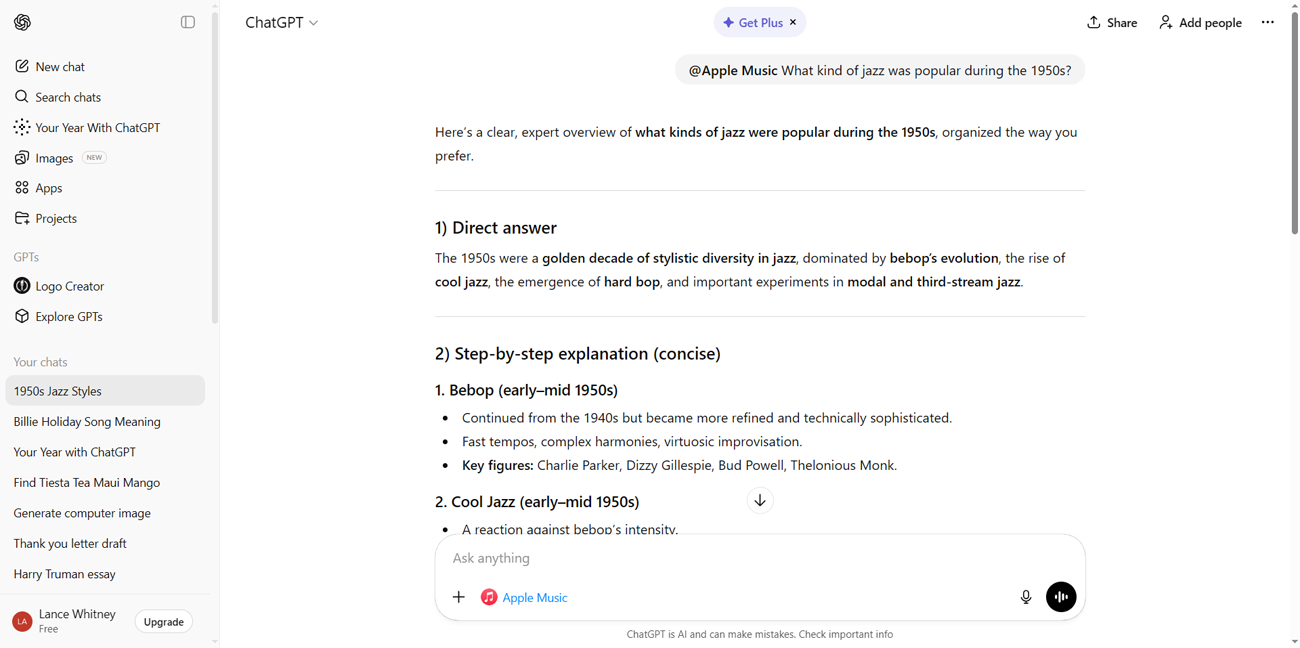Click Explore GPTs
Viewport: 1300px width, 648px height.
(68, 316)
